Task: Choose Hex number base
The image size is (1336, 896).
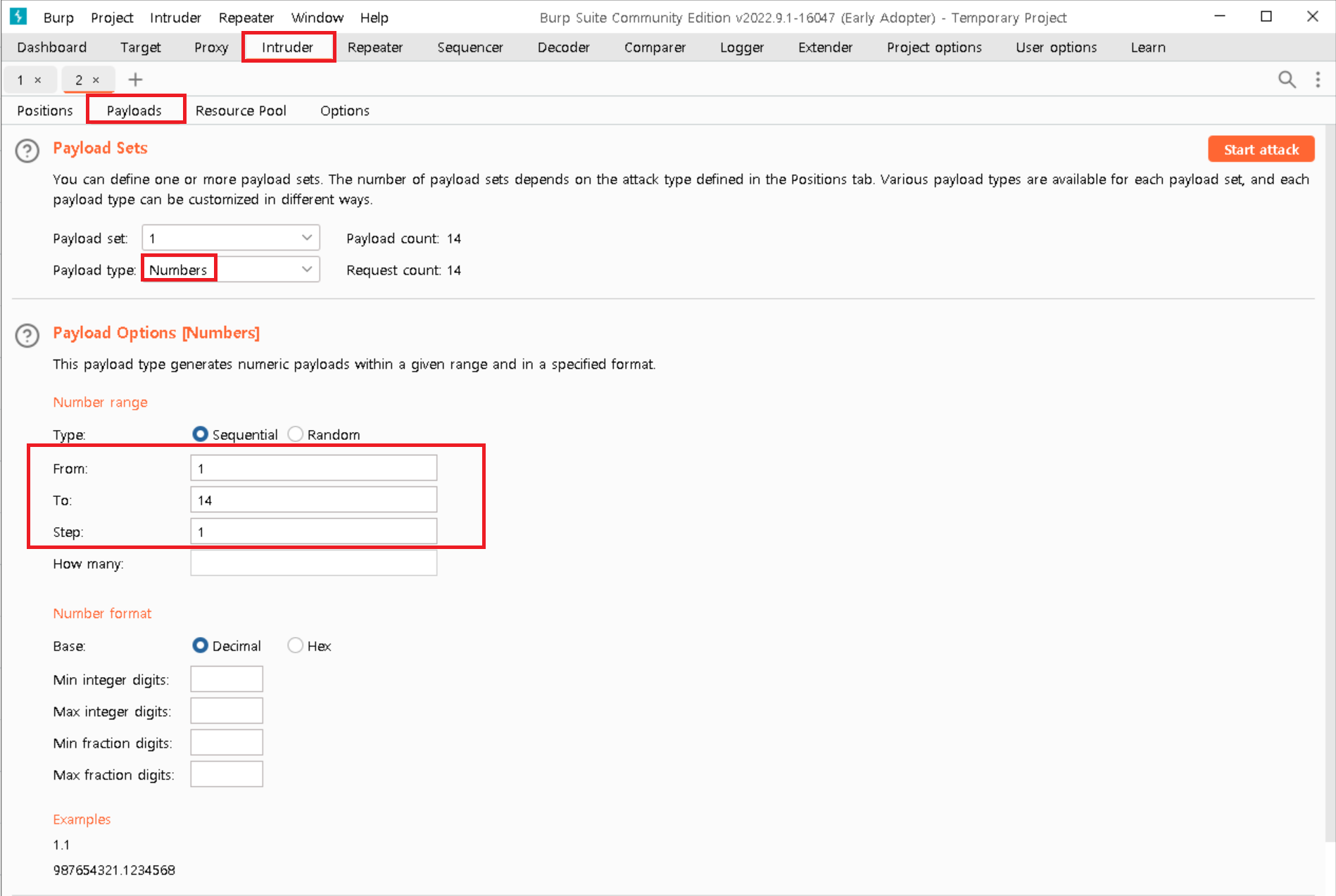Action: click(x=296, y=645)
